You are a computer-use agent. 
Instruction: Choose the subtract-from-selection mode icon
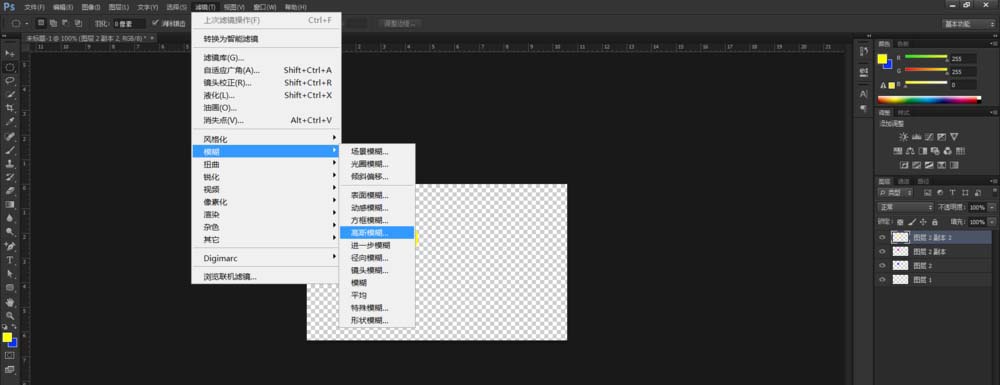click(65, 24)
